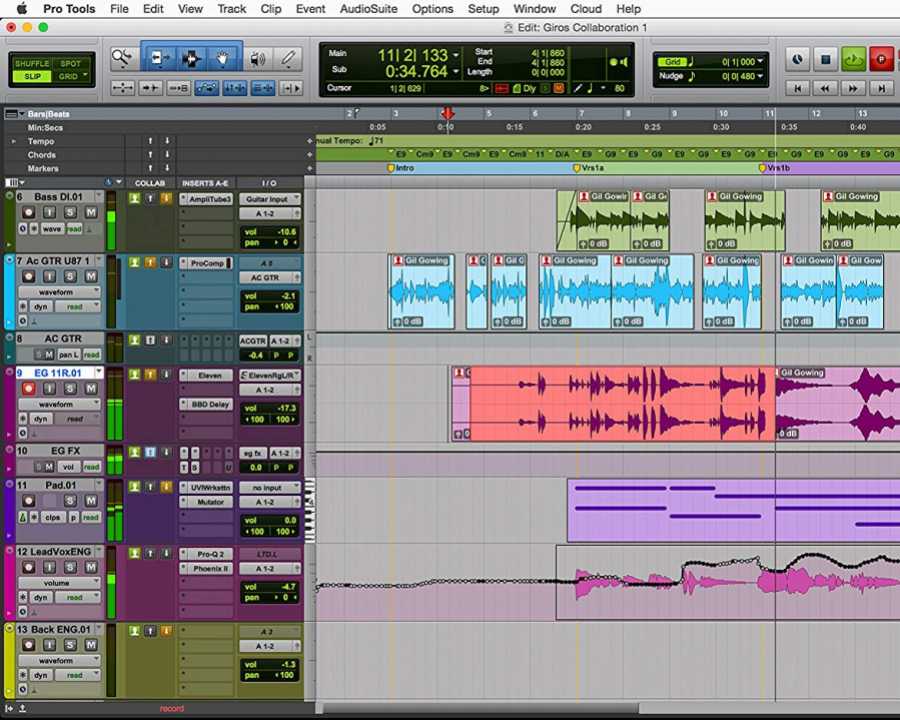Image resolution: width=900 pixels, height=720 pixels.
Task: Select the Scrubber speaker tool
Action: tap(258, 59)
